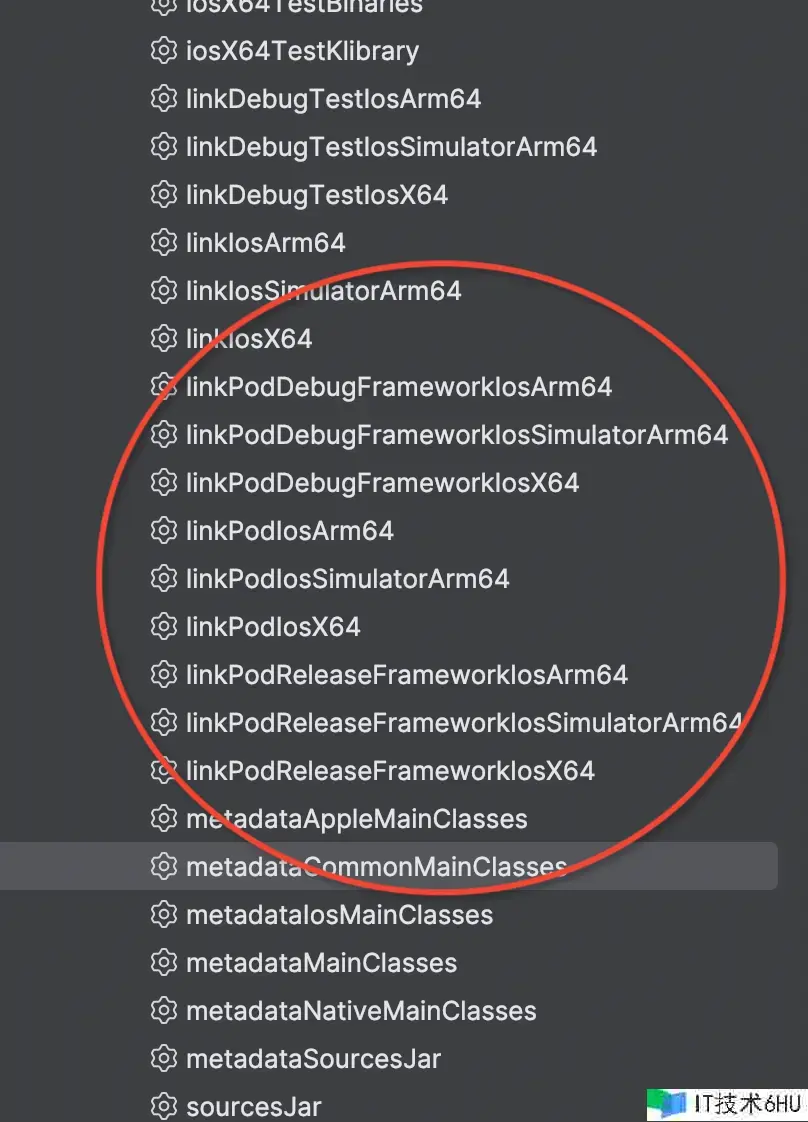The height and width of the screenshot is (1122, 808).
Task: Click gear icon beside iosX64TestKlibrary
Action: (164, 51)
